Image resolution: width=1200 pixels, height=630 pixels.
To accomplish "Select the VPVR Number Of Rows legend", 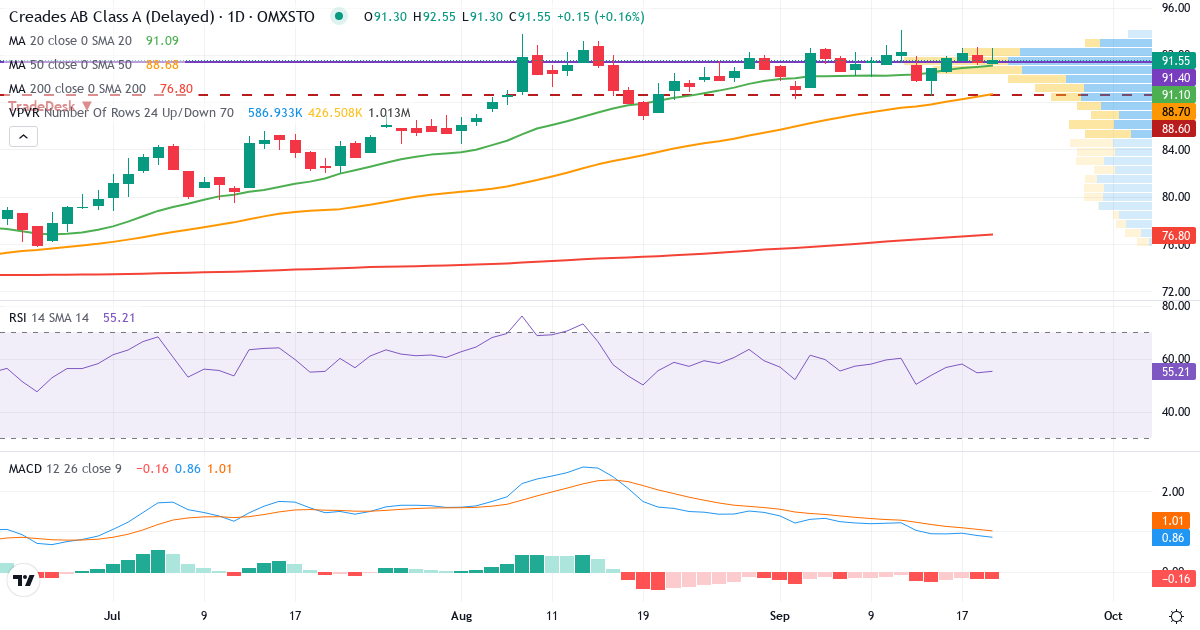I will tap(121, 113).
